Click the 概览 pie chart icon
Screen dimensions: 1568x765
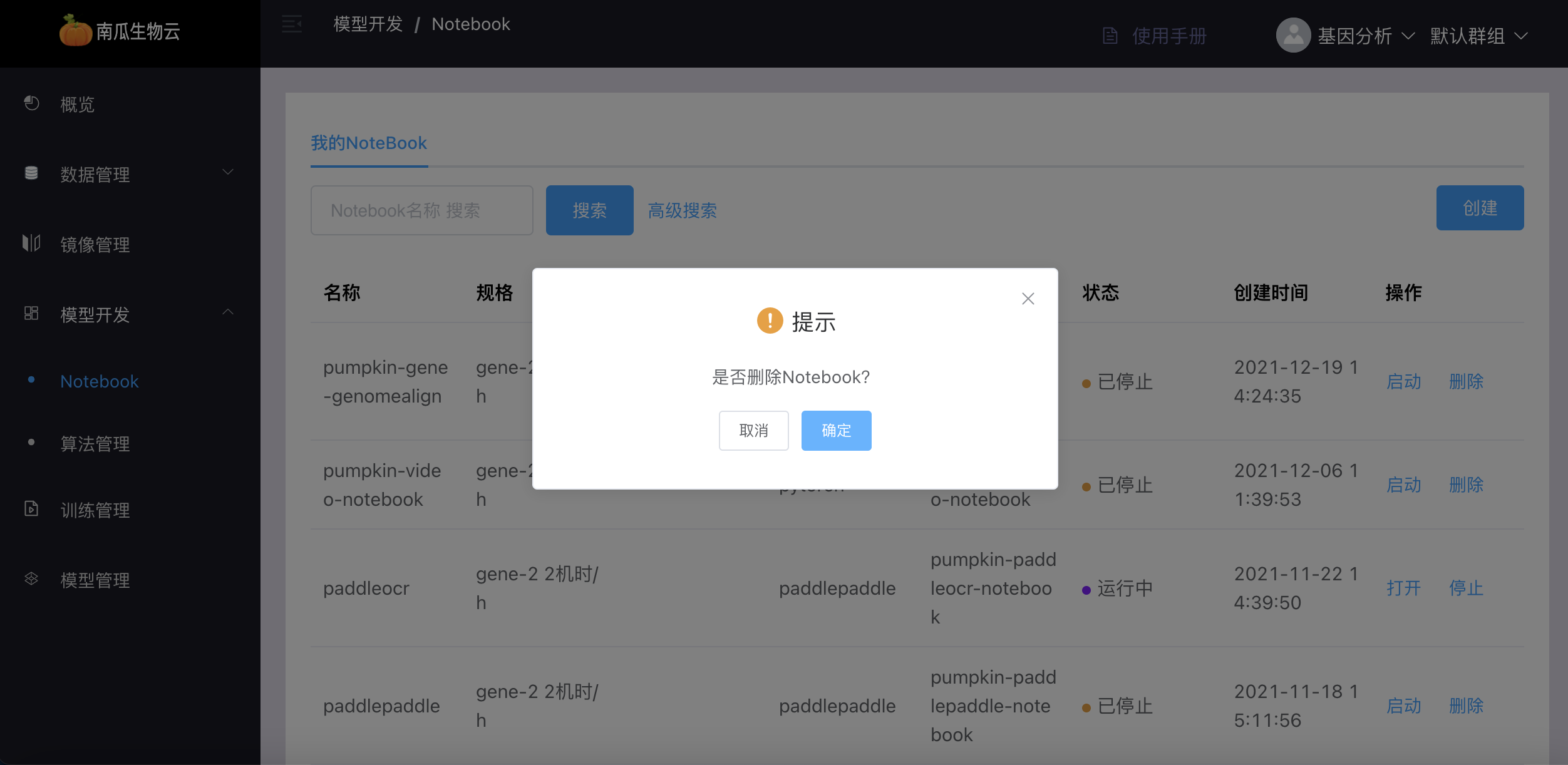(x=31, y=103)
